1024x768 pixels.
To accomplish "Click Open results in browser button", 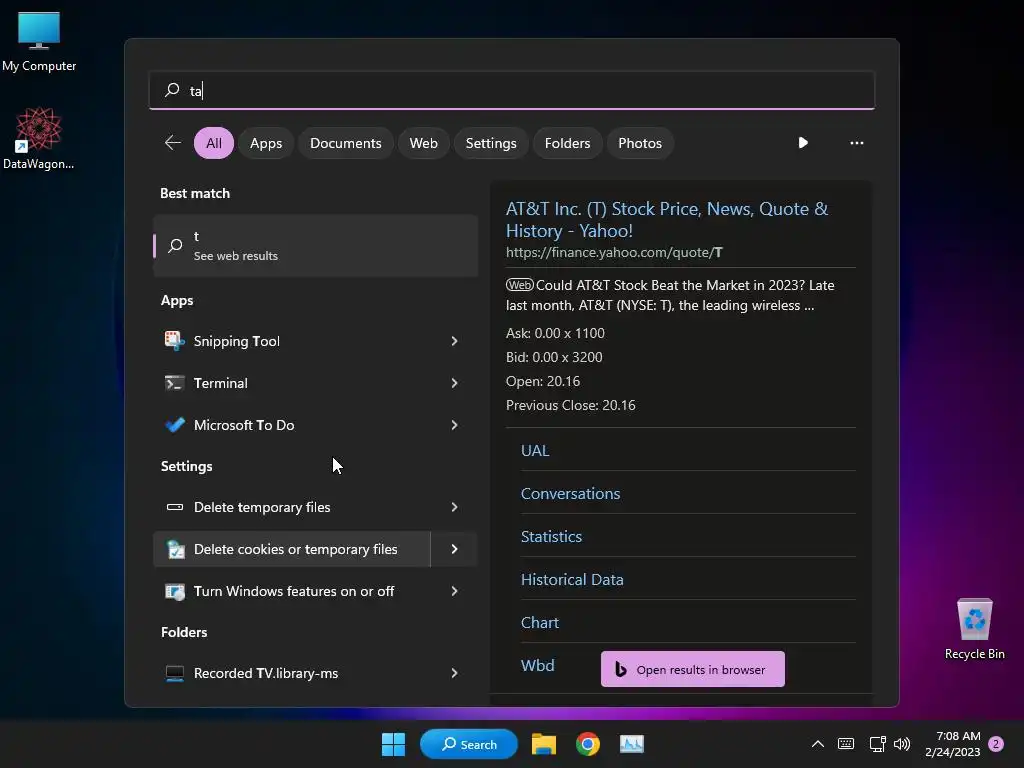I will [x=693, y=669].
